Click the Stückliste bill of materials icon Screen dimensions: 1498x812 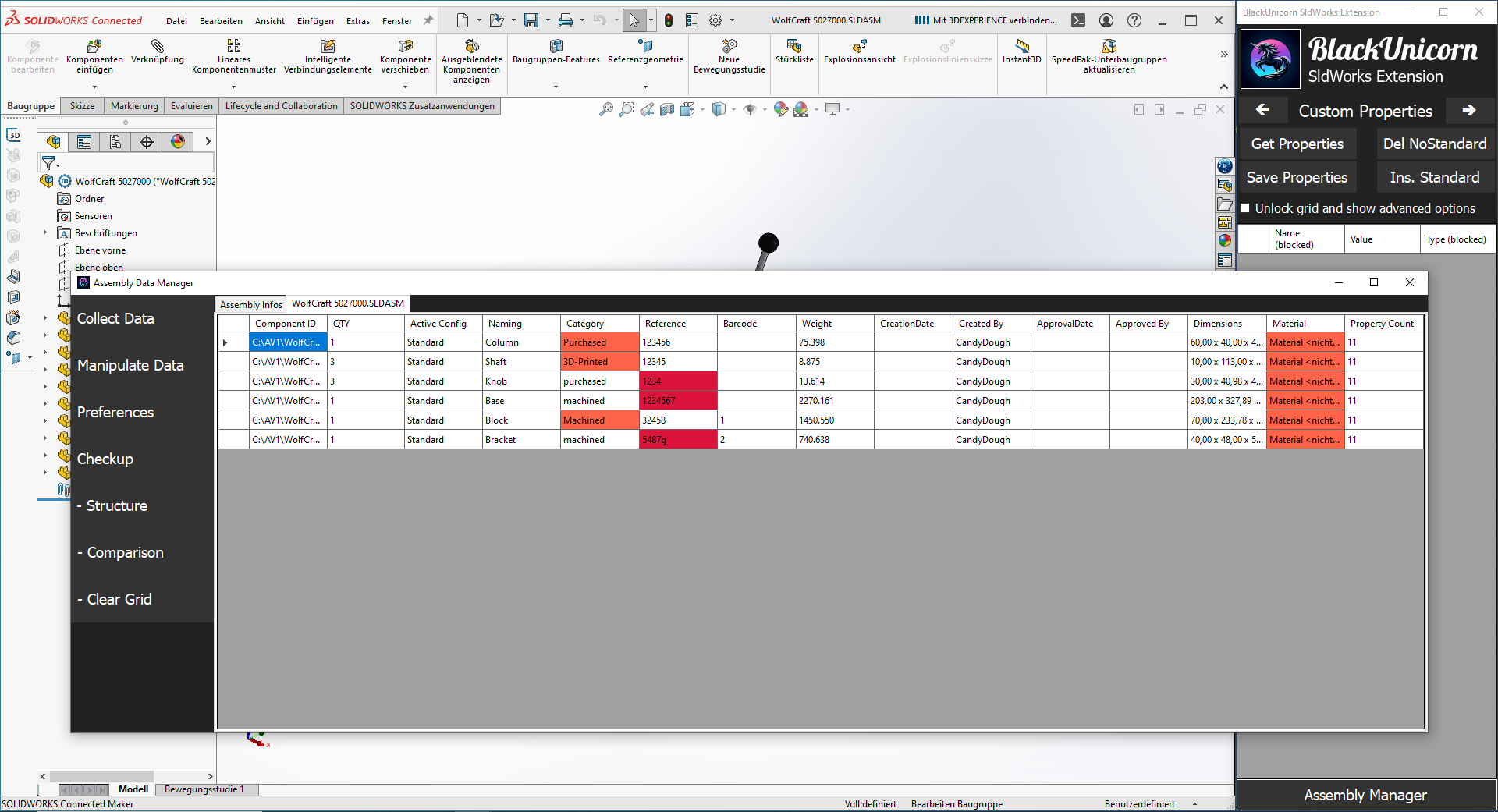pos(793,47)
